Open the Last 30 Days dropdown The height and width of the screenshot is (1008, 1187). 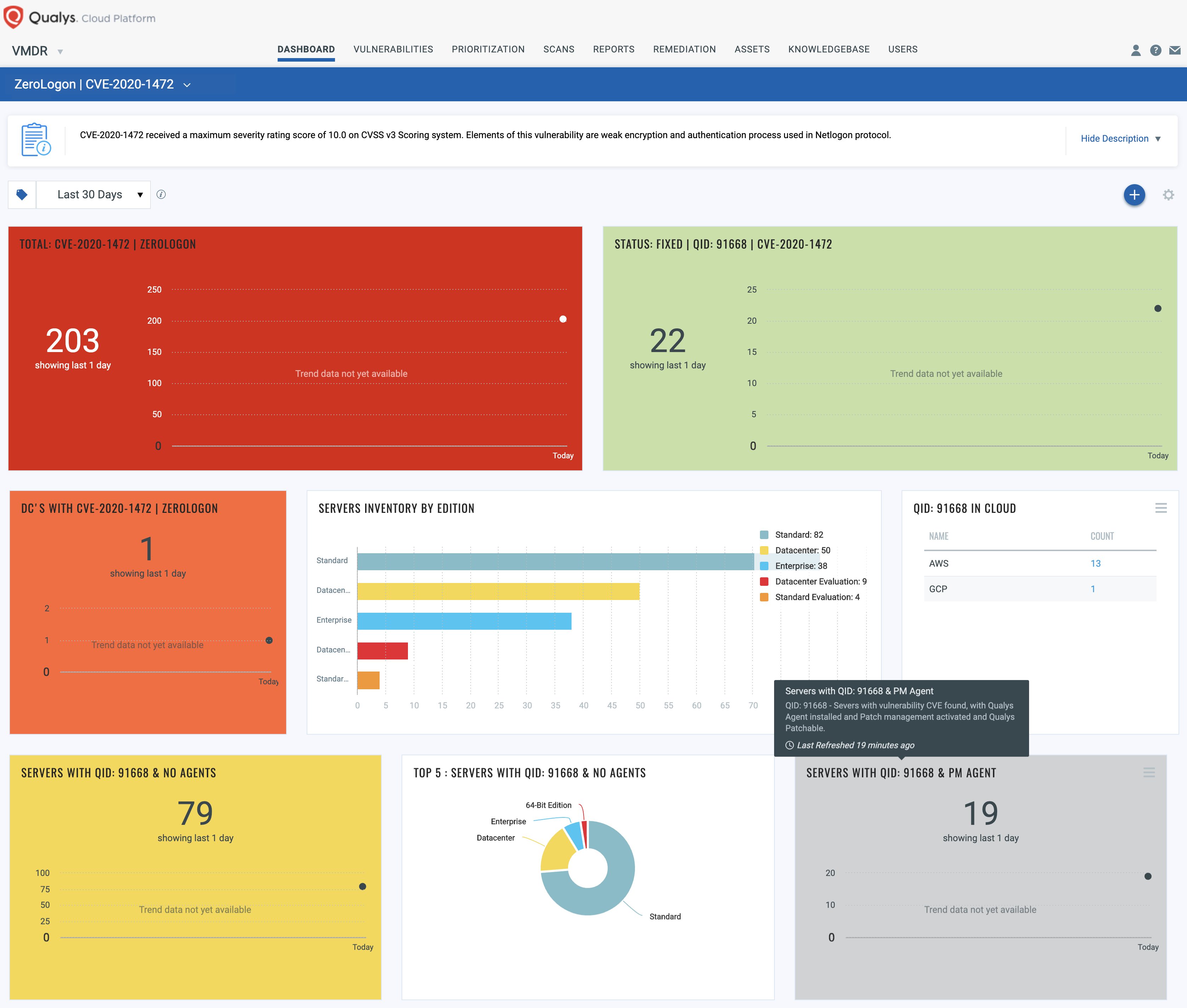(x=99, y=194)
